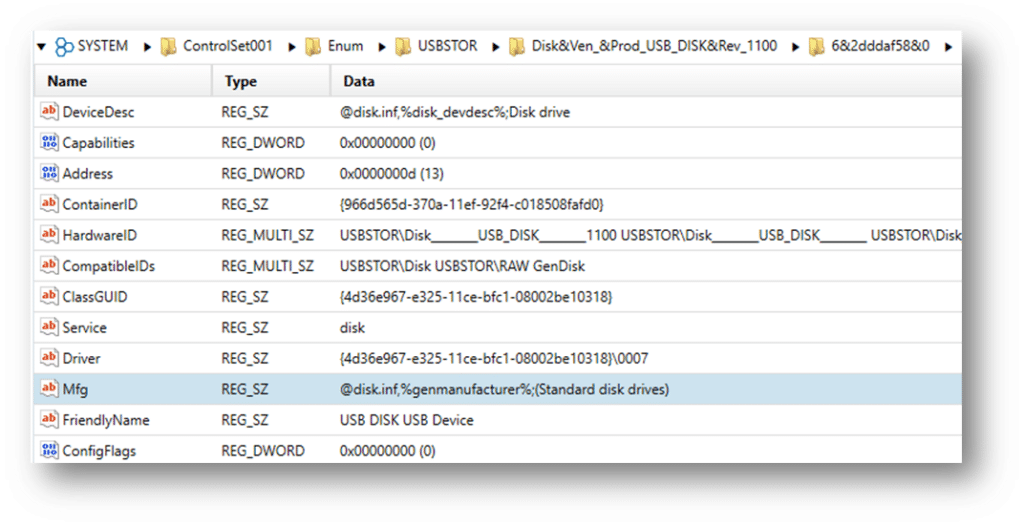This screenshot has width=1024, height=525.
Task: Click the string icon beside Driver
Action: (49, 358)
